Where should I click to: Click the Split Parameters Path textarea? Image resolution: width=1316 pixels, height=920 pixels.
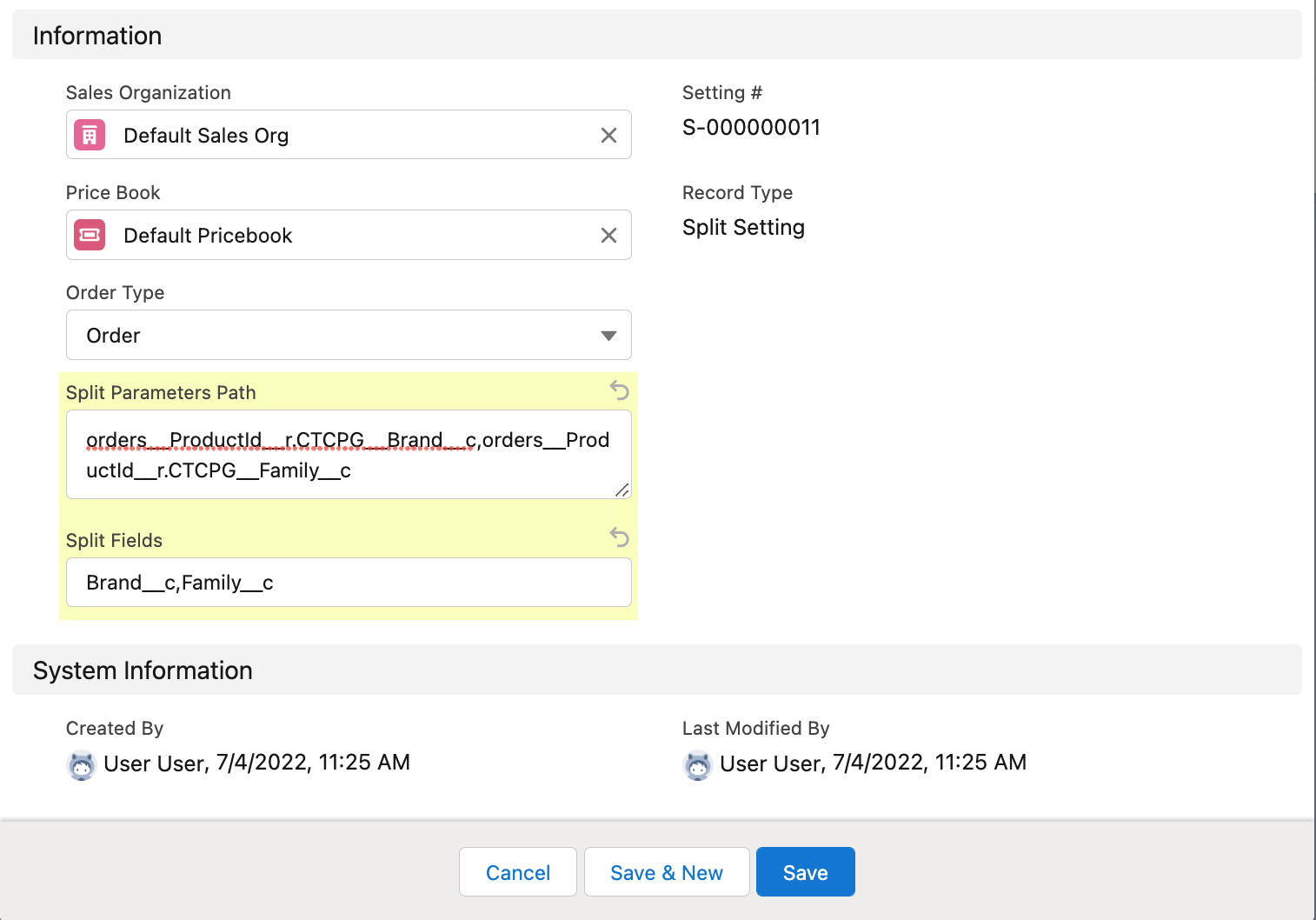click(x=348, y=454)
